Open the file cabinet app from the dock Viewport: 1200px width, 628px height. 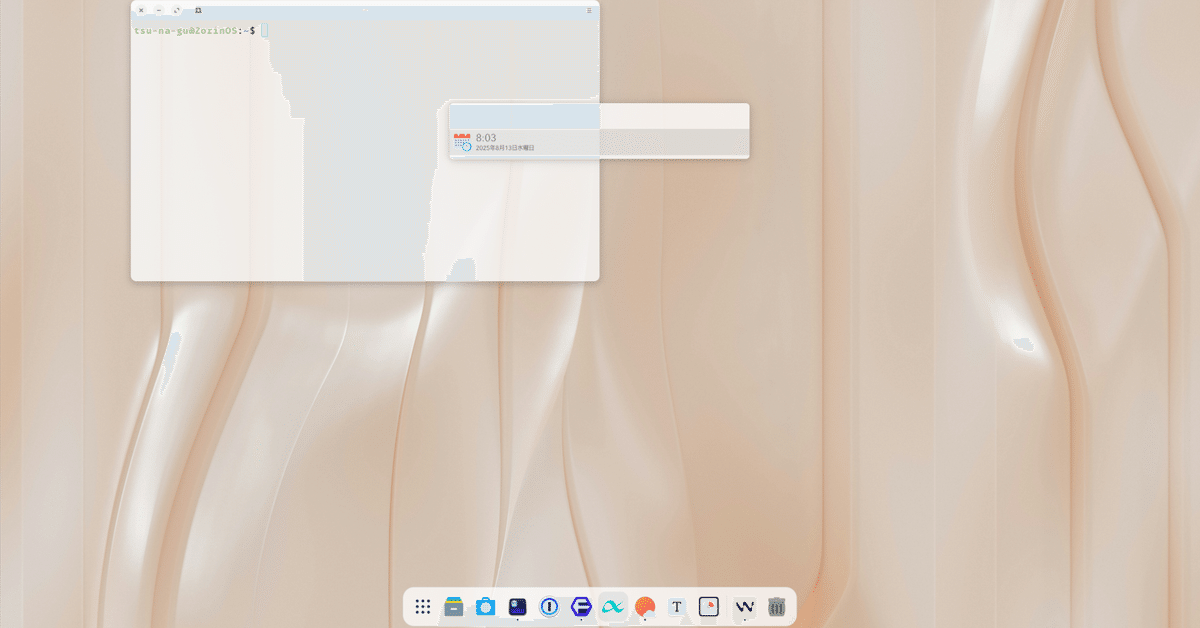click(x=454, y=606)
